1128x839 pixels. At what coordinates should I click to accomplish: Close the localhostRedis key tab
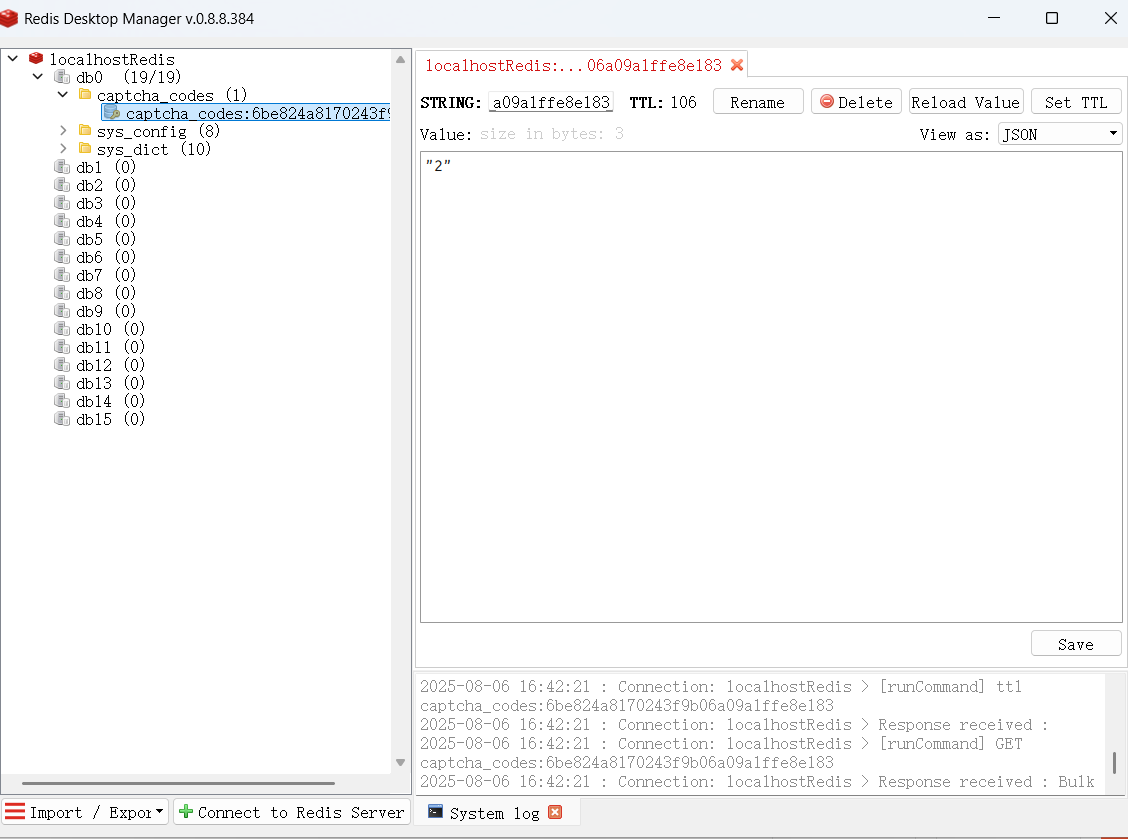[737, 65]
